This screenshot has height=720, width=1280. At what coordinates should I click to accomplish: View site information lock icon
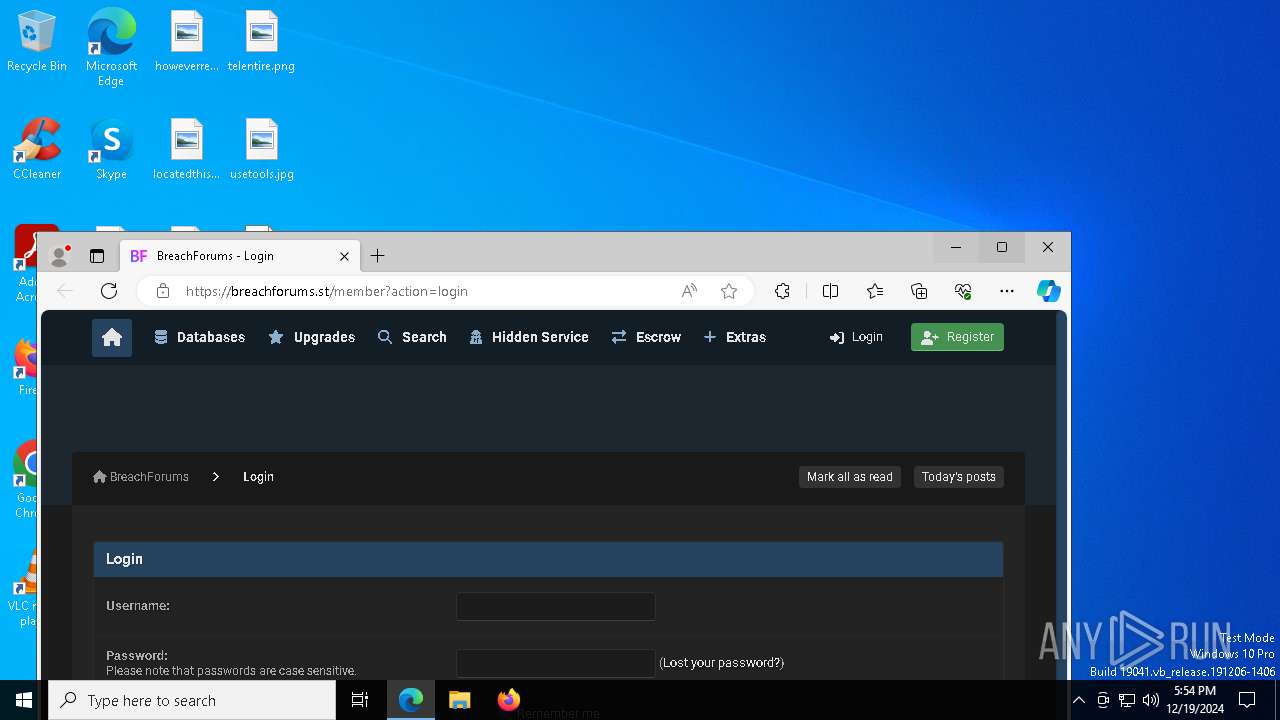tap(163, 291)
